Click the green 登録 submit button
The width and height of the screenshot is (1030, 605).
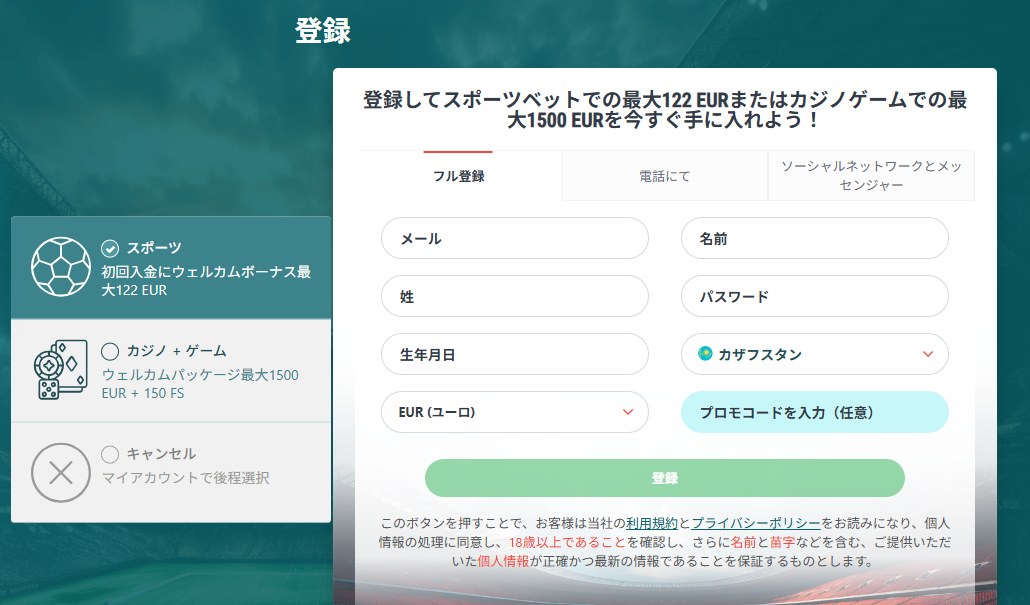[x=665, y=478]
